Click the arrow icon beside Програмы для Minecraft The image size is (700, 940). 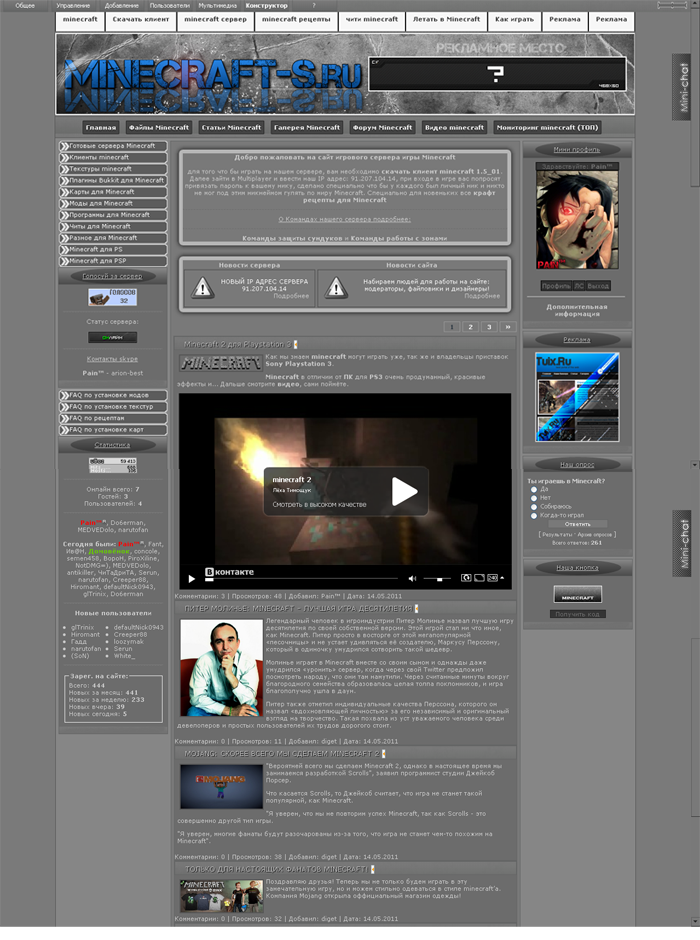[x=64, y=215]
